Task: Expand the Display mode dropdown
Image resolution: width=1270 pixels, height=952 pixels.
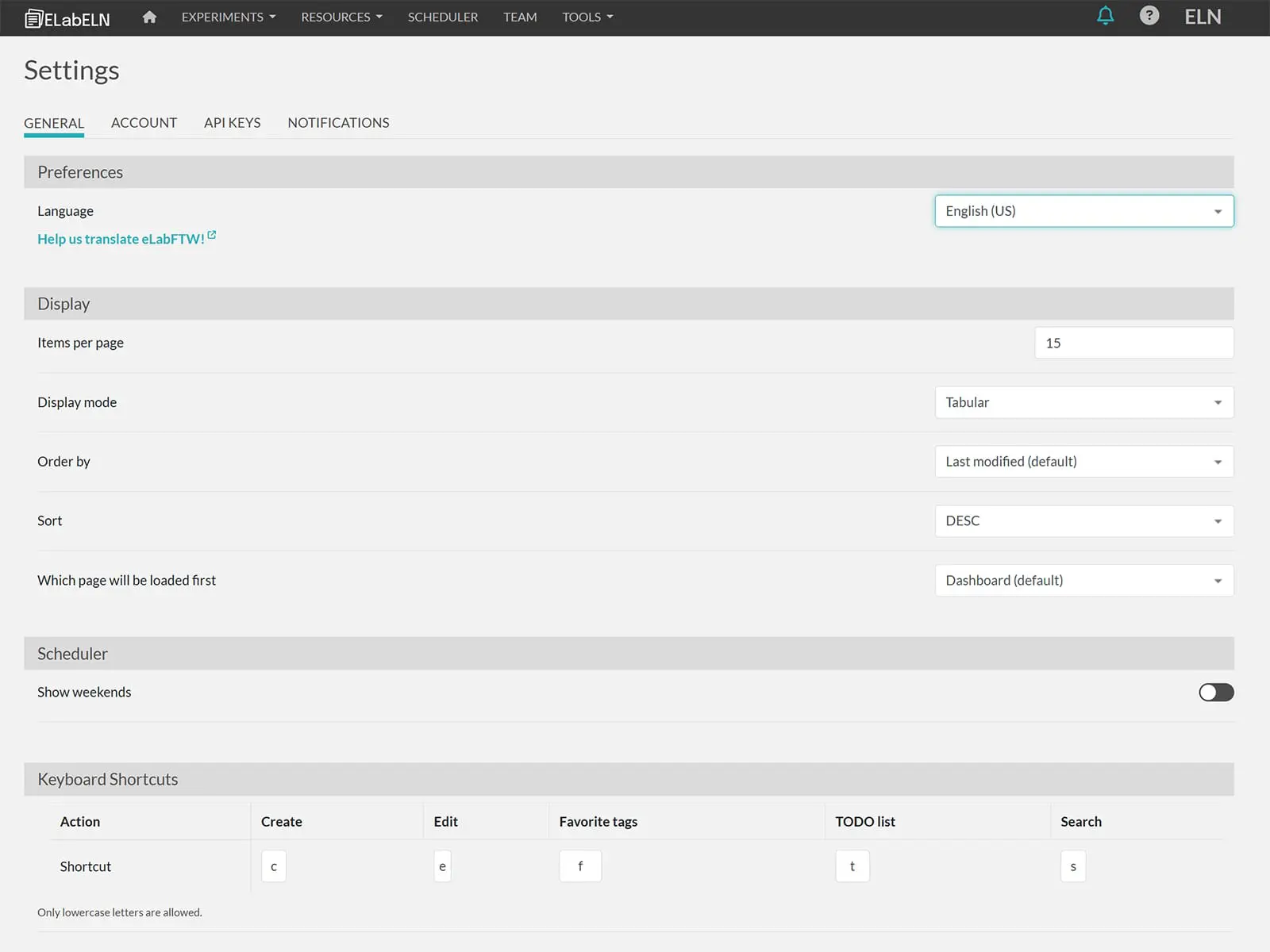Action: pyautogui.click(x=1083, y=402)
